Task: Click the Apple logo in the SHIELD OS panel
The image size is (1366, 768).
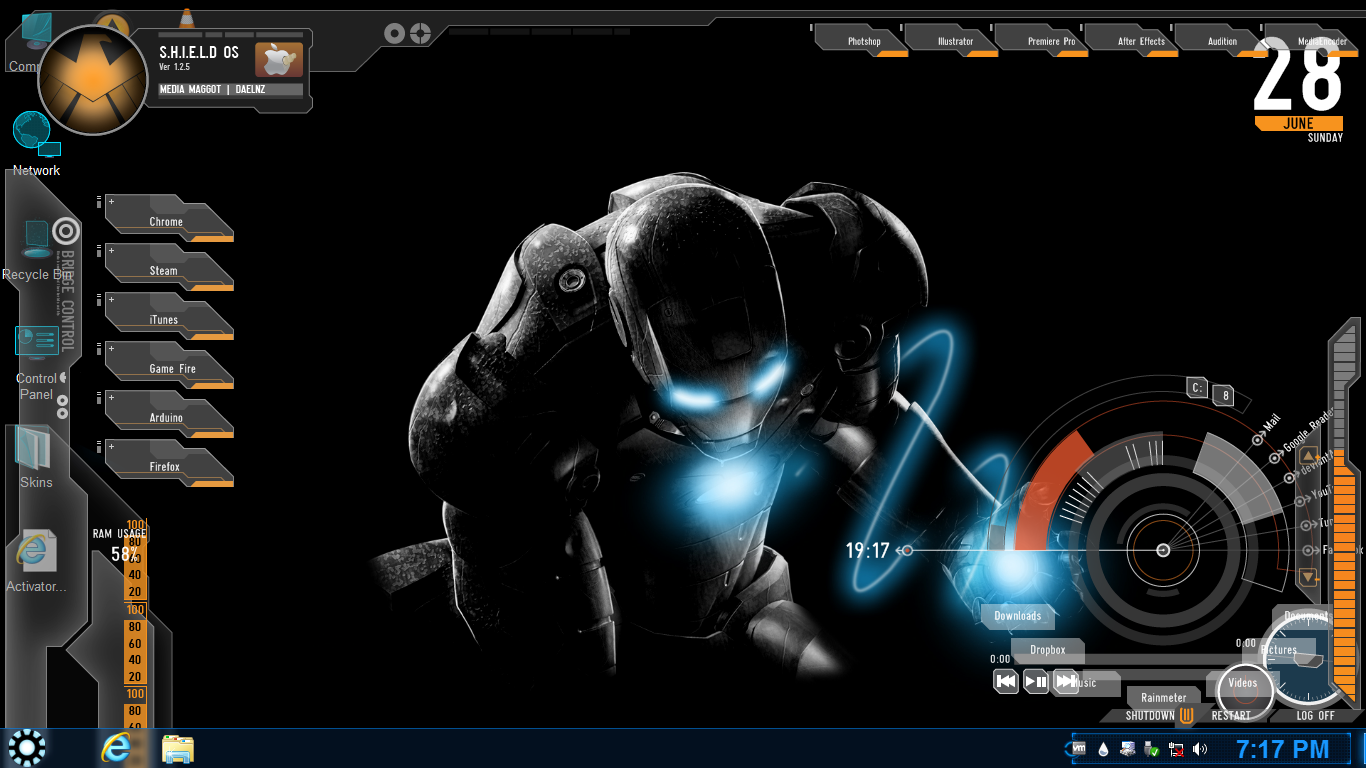Action: click(x=279, y=59)
